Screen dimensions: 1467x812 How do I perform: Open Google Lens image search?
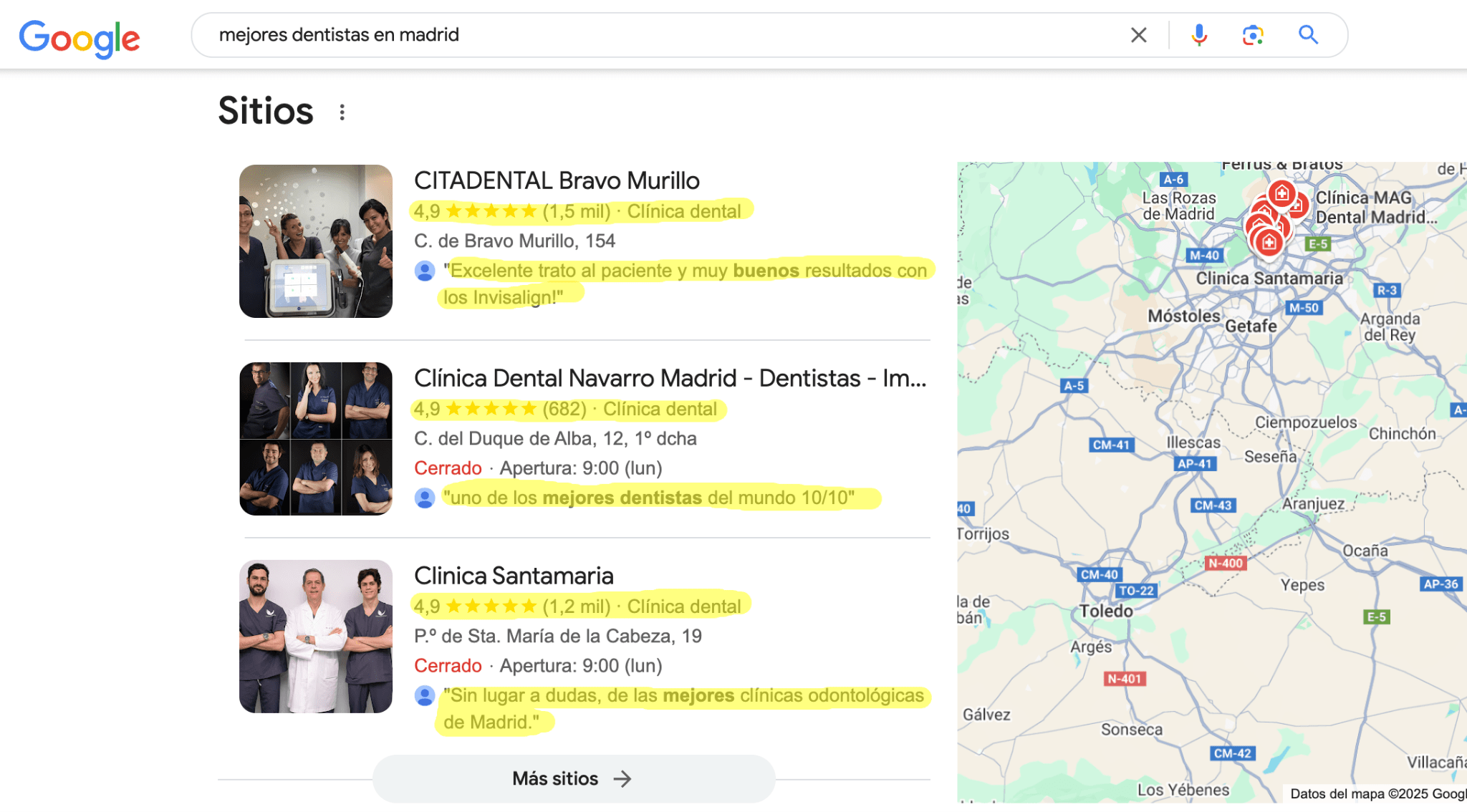pyautogui.click(x=1253, y=34)
